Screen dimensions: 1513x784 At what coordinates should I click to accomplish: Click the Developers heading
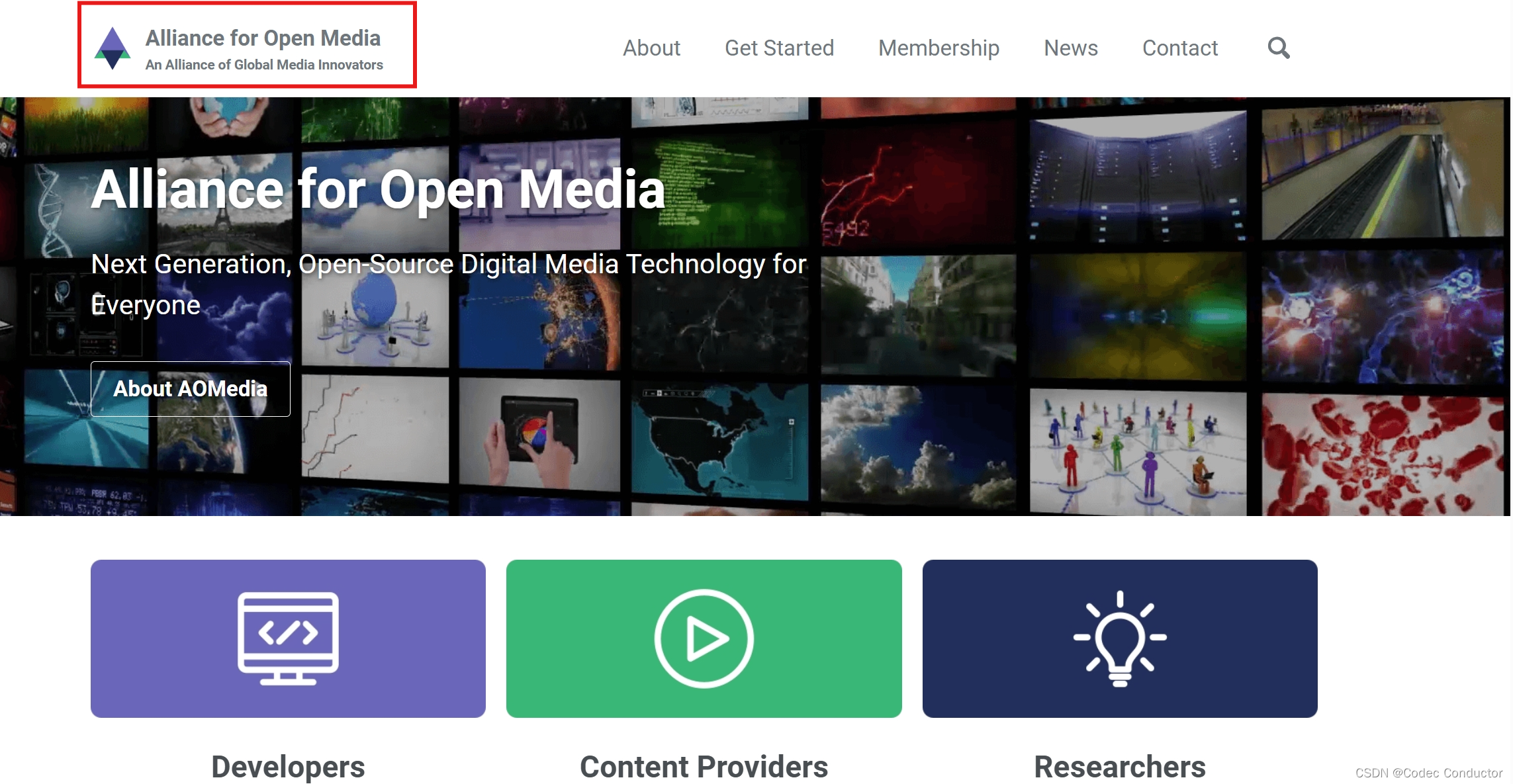(x=288, y=766)
